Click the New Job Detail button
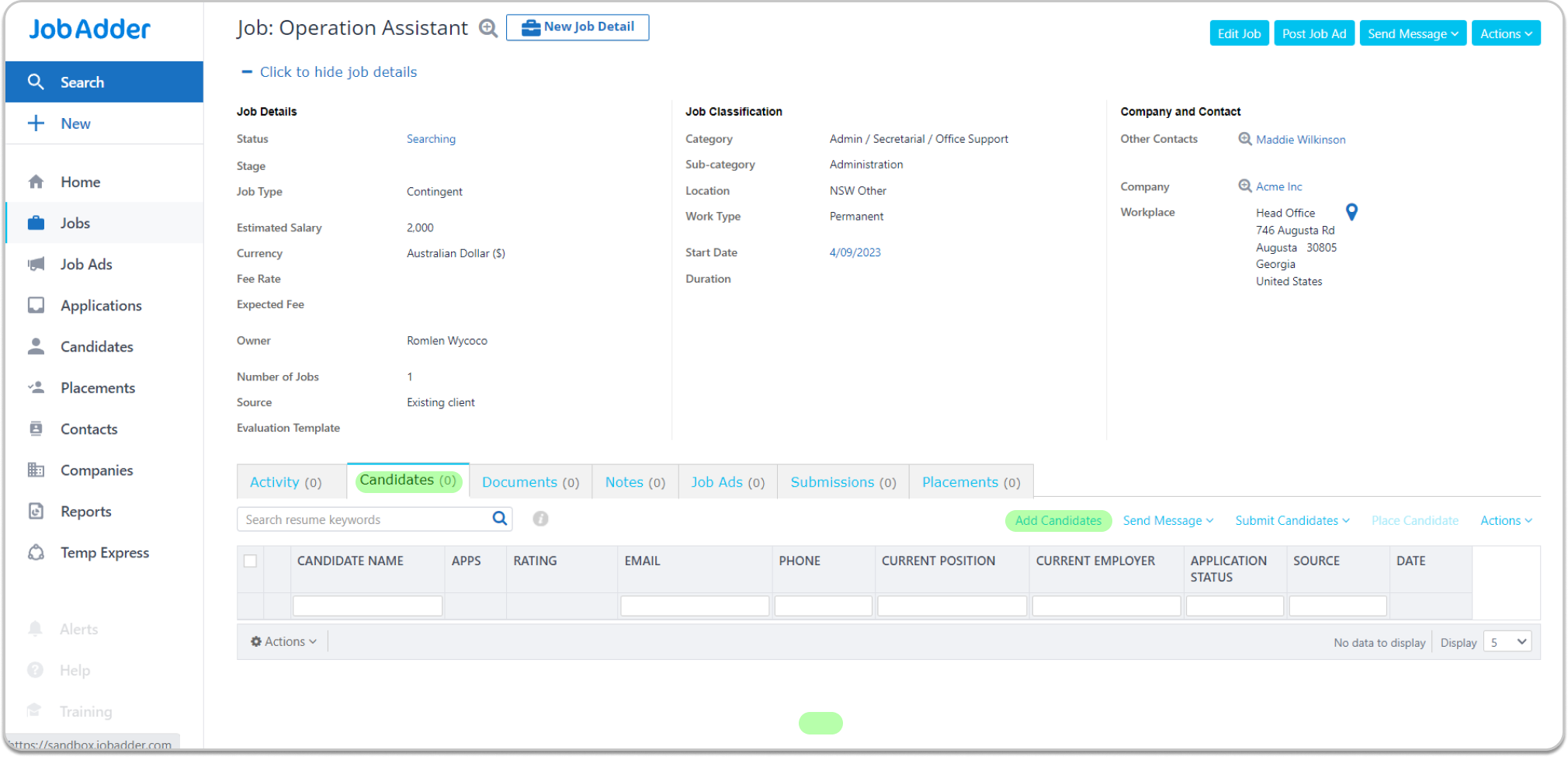The width and height of the screenshot is (1568, 757). 577,27
